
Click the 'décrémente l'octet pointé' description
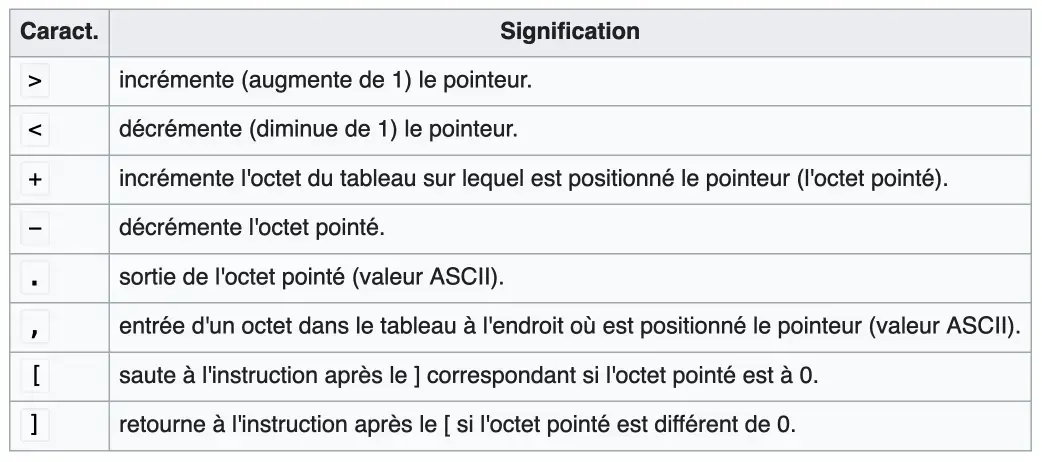tap(253, 228)
